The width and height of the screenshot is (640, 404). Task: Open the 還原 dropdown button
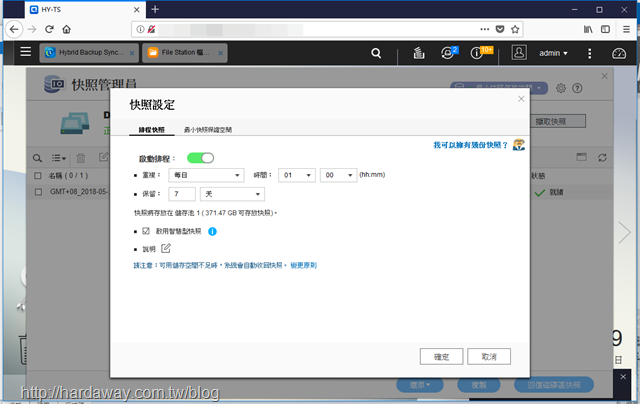[420, 385]
